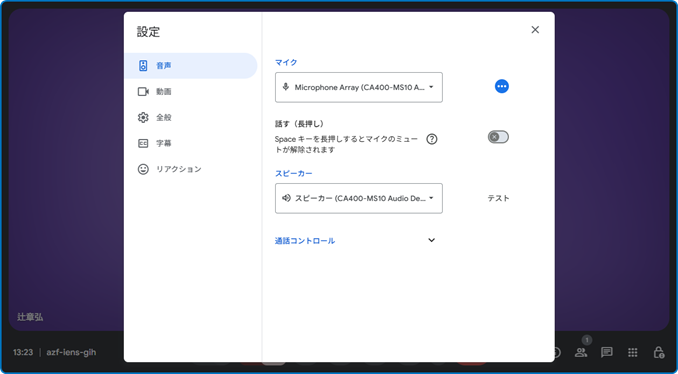Viewport: 678px width, 374px height.
Task: Open the chat icon in Meet bar
Action: [607, 352]
